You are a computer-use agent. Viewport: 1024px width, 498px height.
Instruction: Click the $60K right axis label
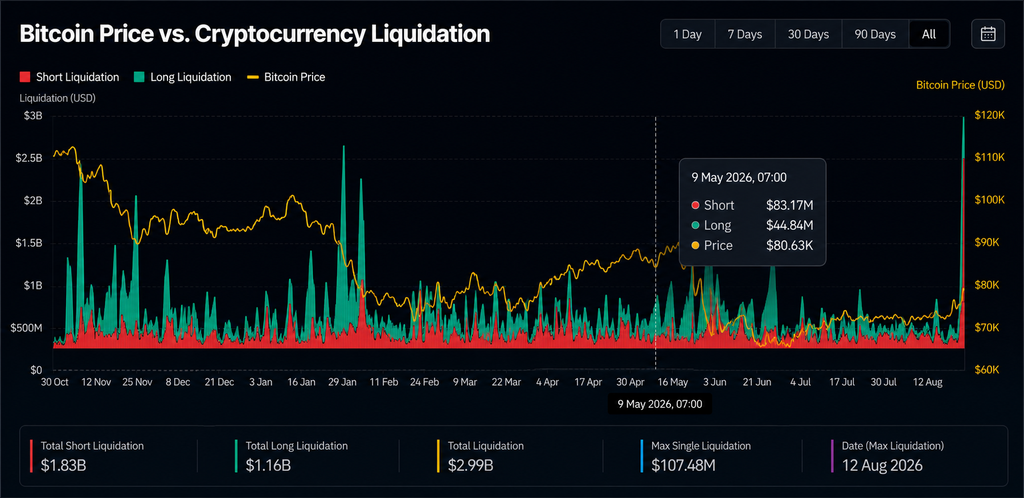click(987, 370)
